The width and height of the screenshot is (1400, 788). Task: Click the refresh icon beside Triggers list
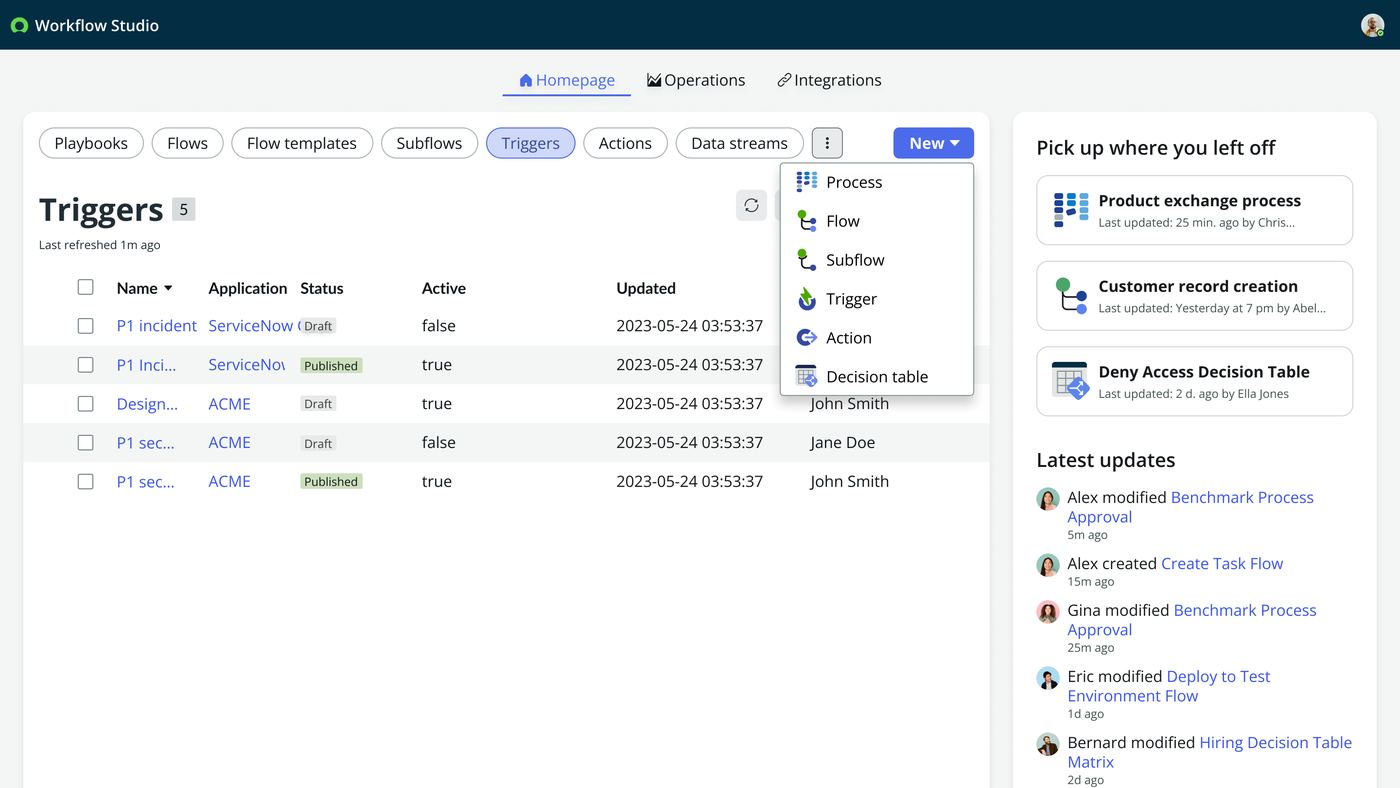tap(751, 205)
